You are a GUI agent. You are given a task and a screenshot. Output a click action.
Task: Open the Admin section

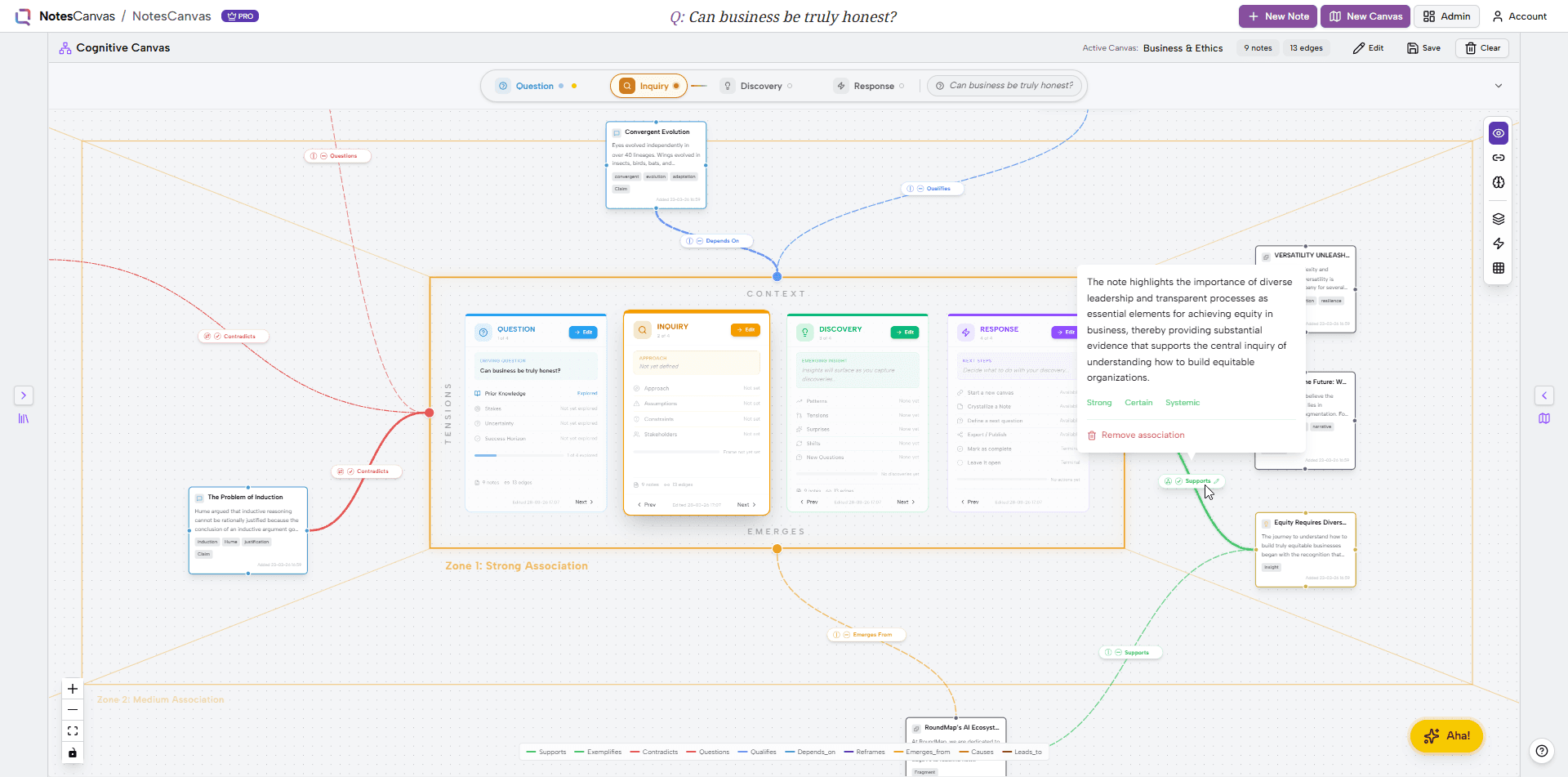[1446, 16]
